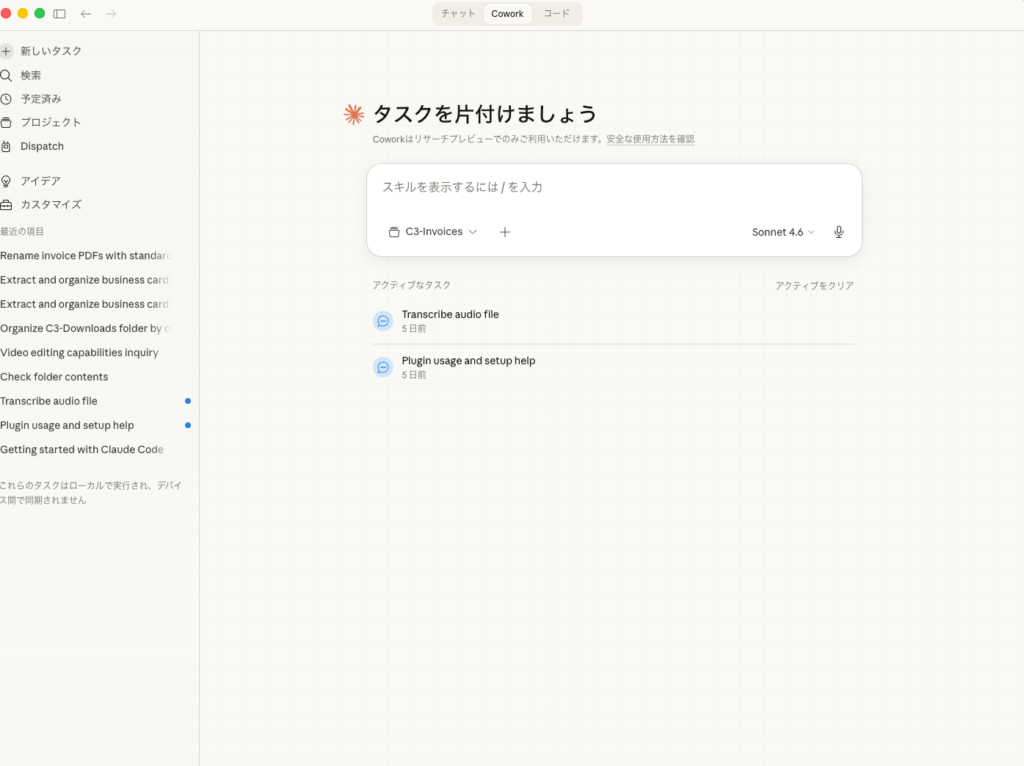Click アクティブをクリア button

814,286
